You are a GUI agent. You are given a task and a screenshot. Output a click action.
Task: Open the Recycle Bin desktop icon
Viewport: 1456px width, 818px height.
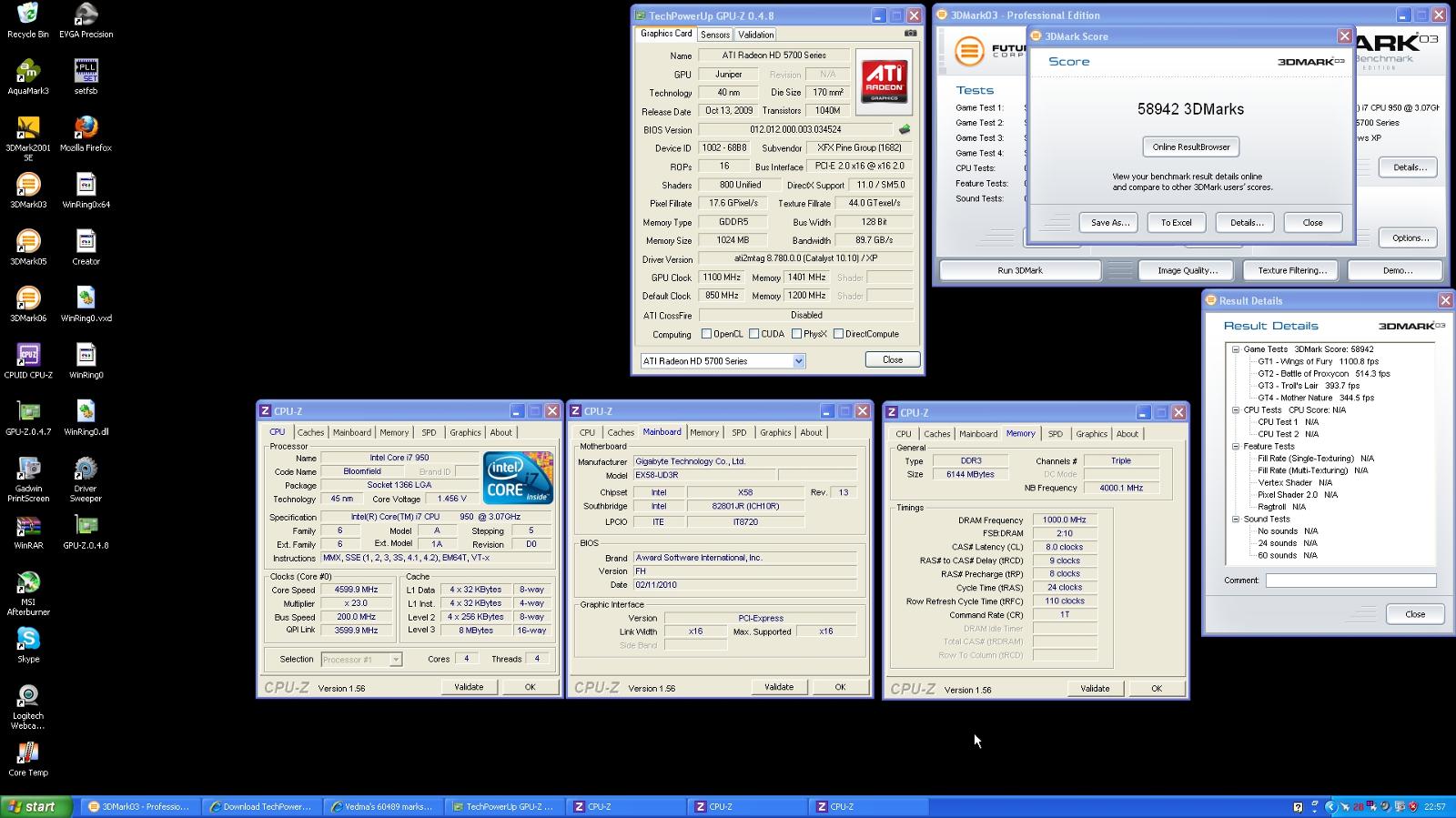point(28,20)
